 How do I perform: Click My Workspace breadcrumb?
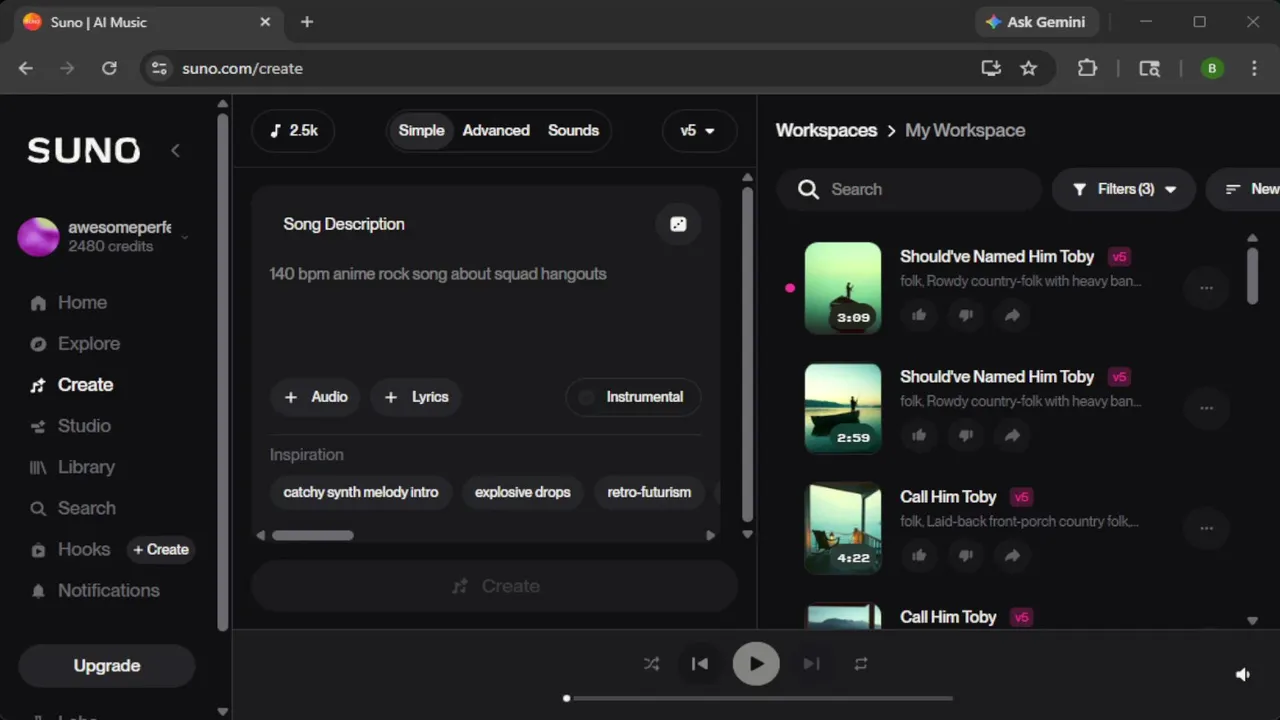[x=965, y=130]
